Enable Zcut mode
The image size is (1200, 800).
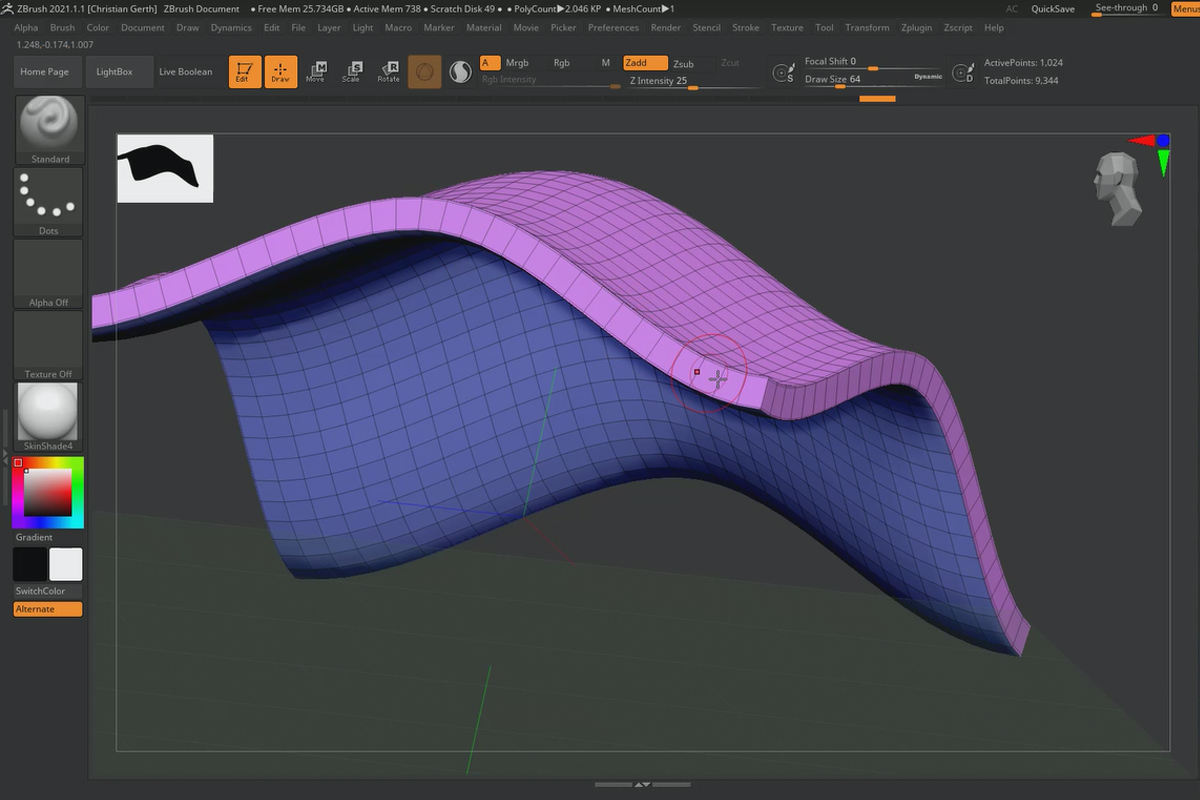click(x=730, y=63)
